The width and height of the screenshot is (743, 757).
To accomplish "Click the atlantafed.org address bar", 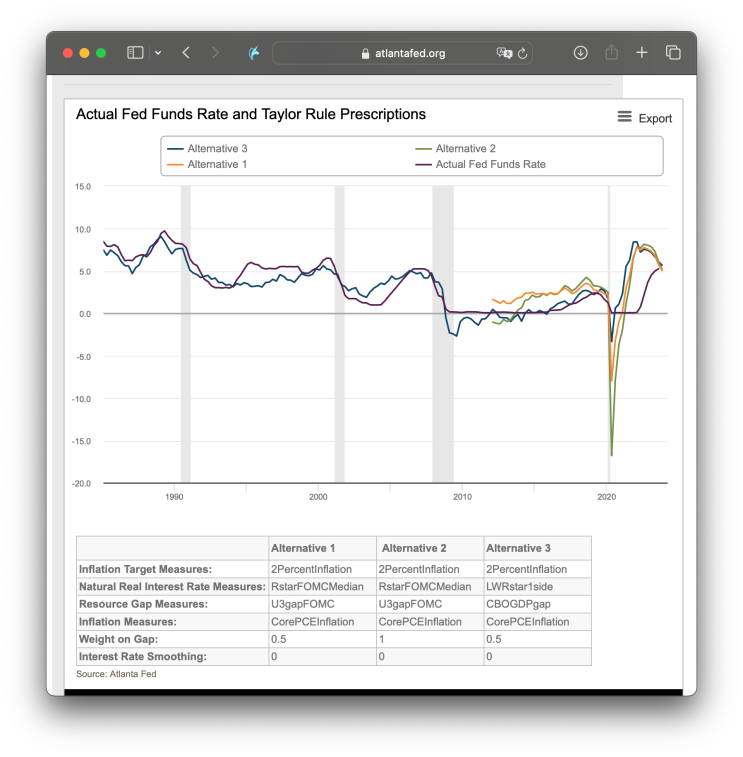I will click(x=403, y=53).
